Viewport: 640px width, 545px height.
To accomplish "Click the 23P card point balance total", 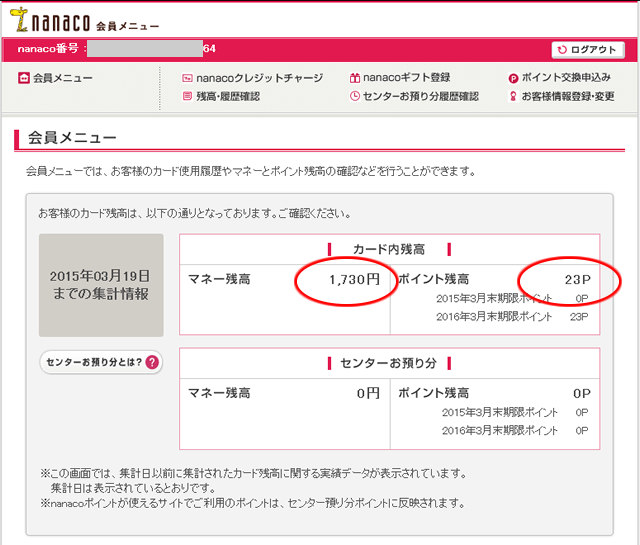I will 578,280.
